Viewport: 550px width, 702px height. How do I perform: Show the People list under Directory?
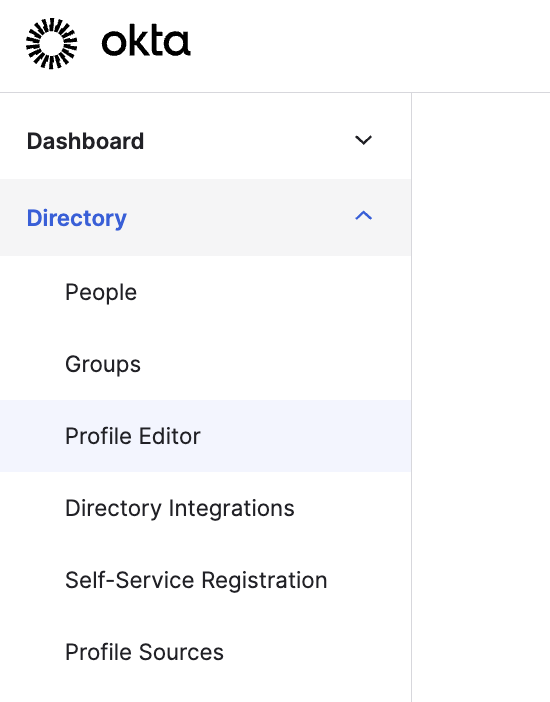[x=101, y=293]
